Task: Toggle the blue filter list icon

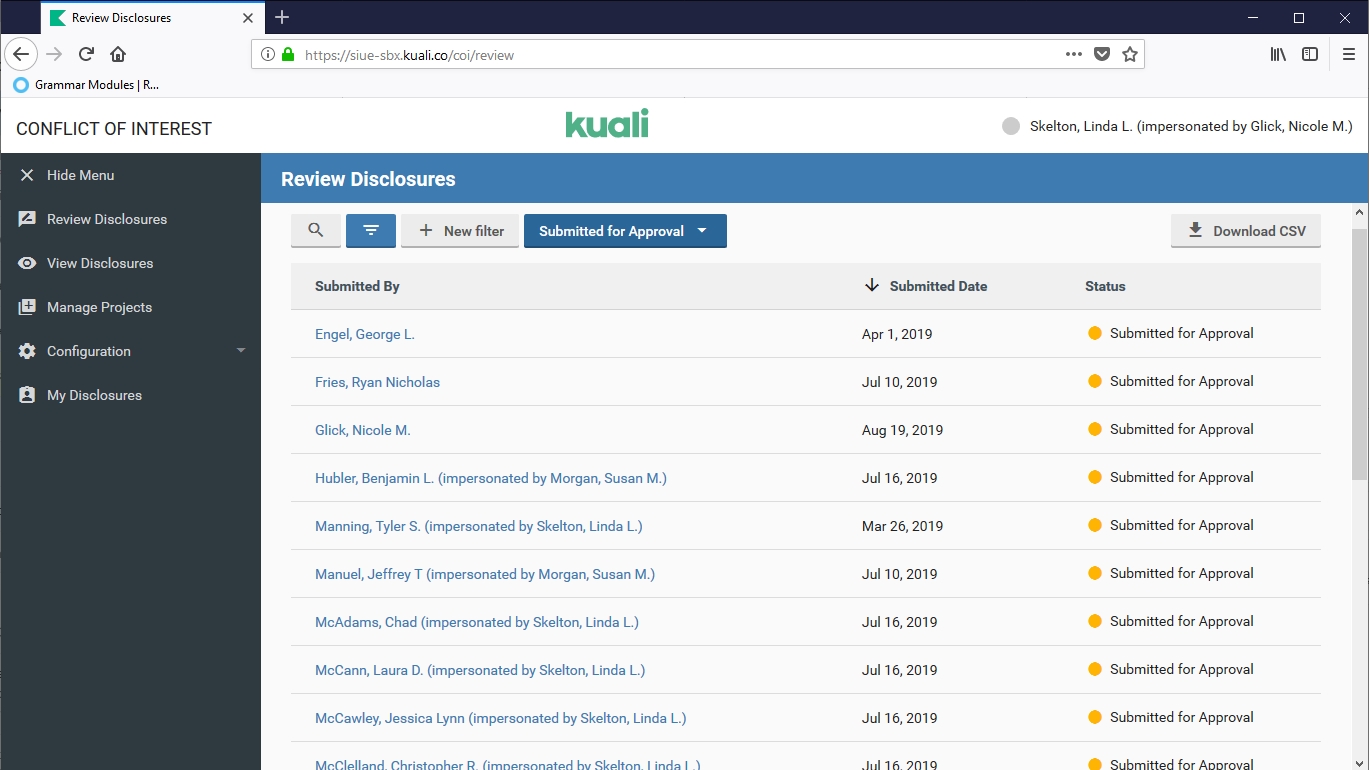Action: coord(371,231)
